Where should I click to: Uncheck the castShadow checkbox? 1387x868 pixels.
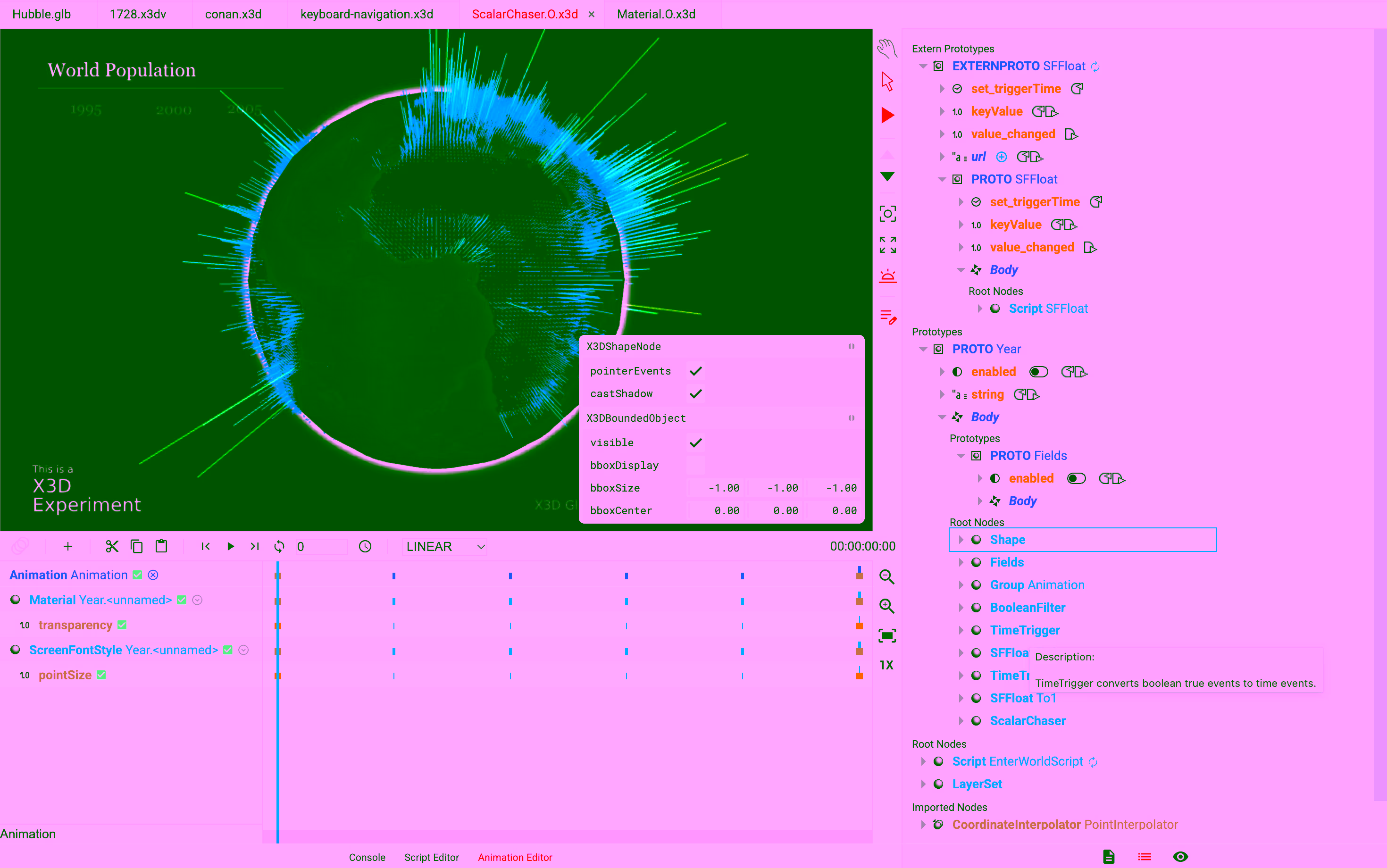(696, 394)
